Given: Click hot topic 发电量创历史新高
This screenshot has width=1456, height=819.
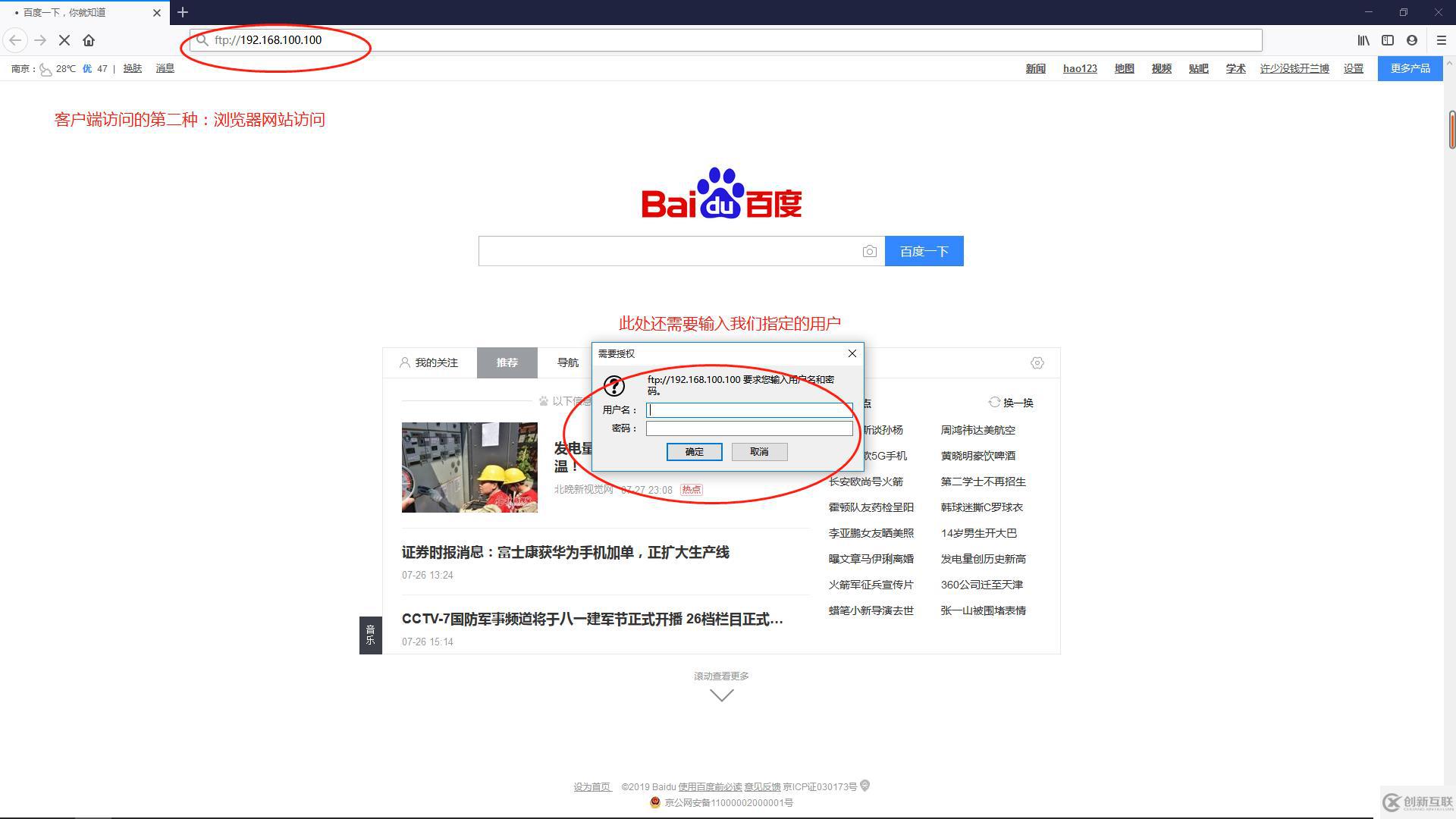Looking at the screenshot, I should 983,559.
